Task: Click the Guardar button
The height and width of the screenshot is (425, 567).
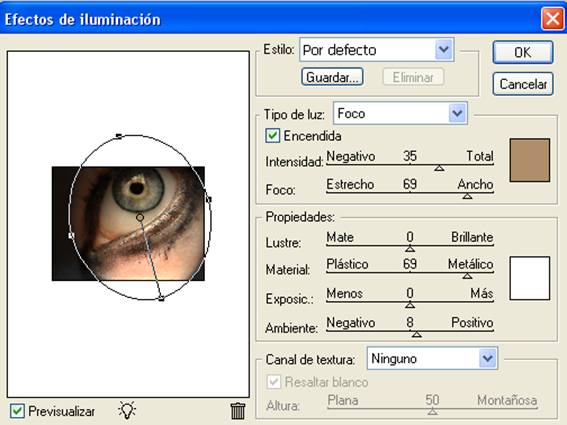Action: pyautogui.click(x=332, y=77)
